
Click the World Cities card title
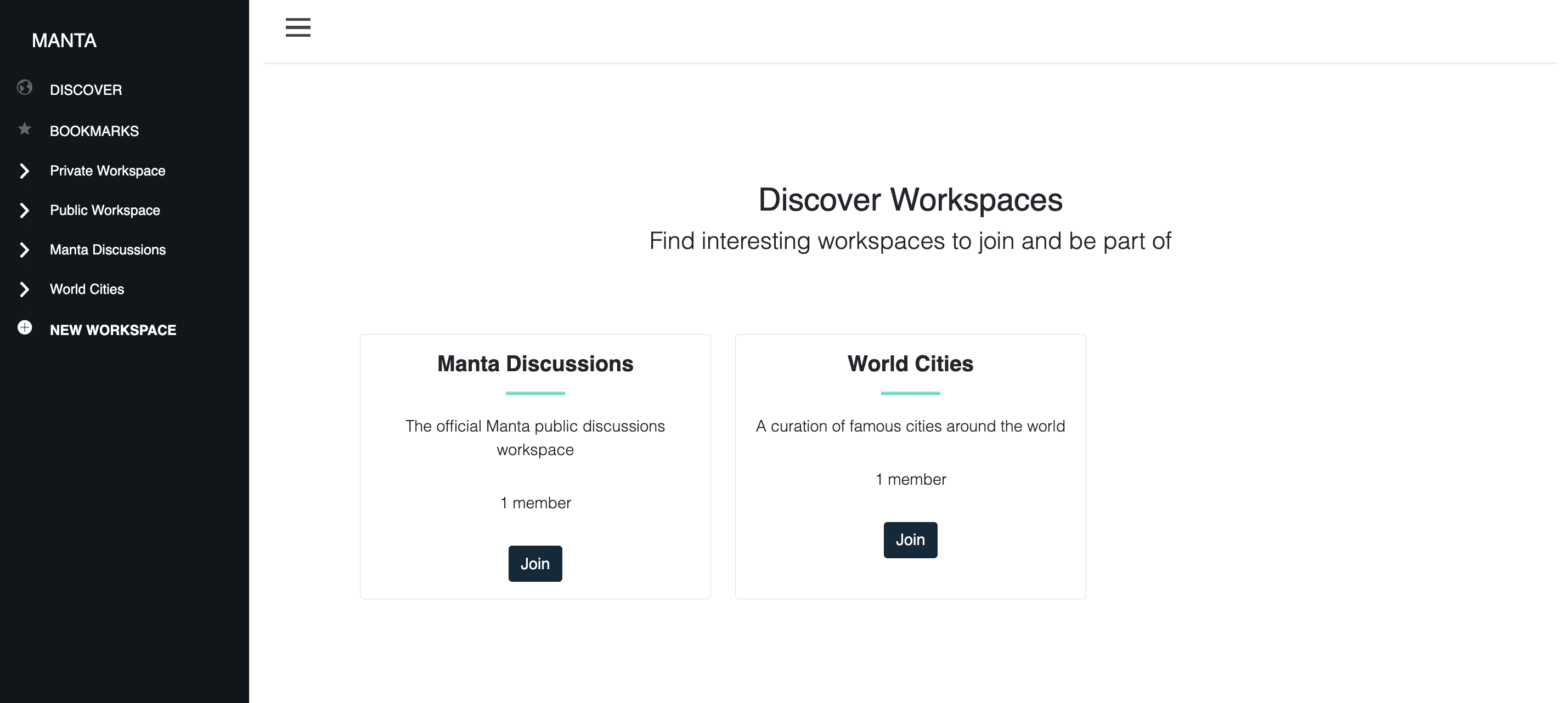(x=910, y=364)
